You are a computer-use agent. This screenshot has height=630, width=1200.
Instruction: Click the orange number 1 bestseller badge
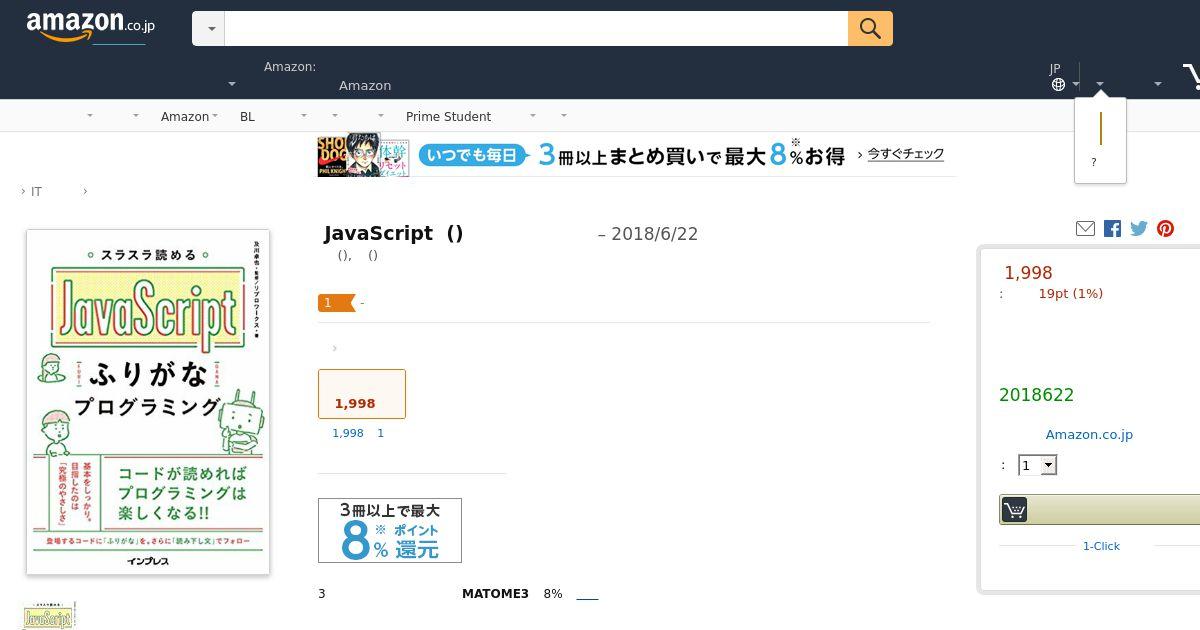pos(336,303)
